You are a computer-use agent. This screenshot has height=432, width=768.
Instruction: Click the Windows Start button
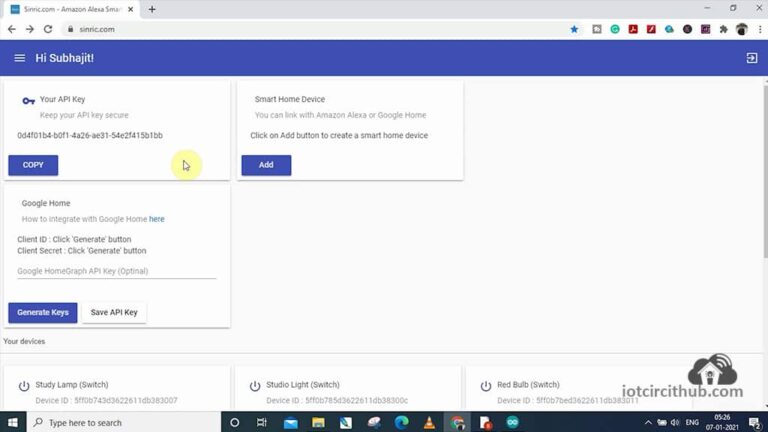[12, 422]
